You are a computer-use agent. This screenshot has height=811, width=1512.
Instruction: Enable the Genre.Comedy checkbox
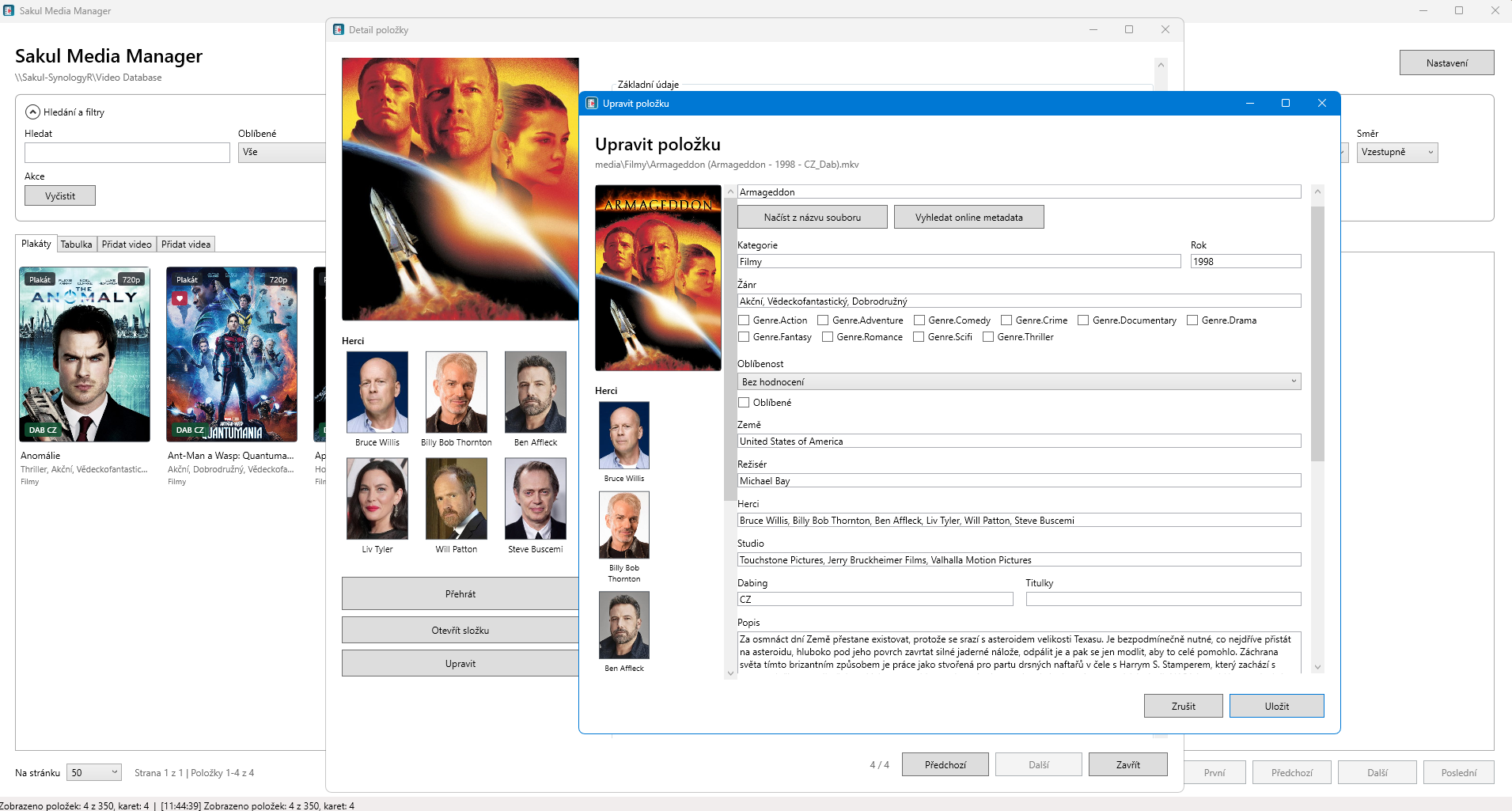919,320
